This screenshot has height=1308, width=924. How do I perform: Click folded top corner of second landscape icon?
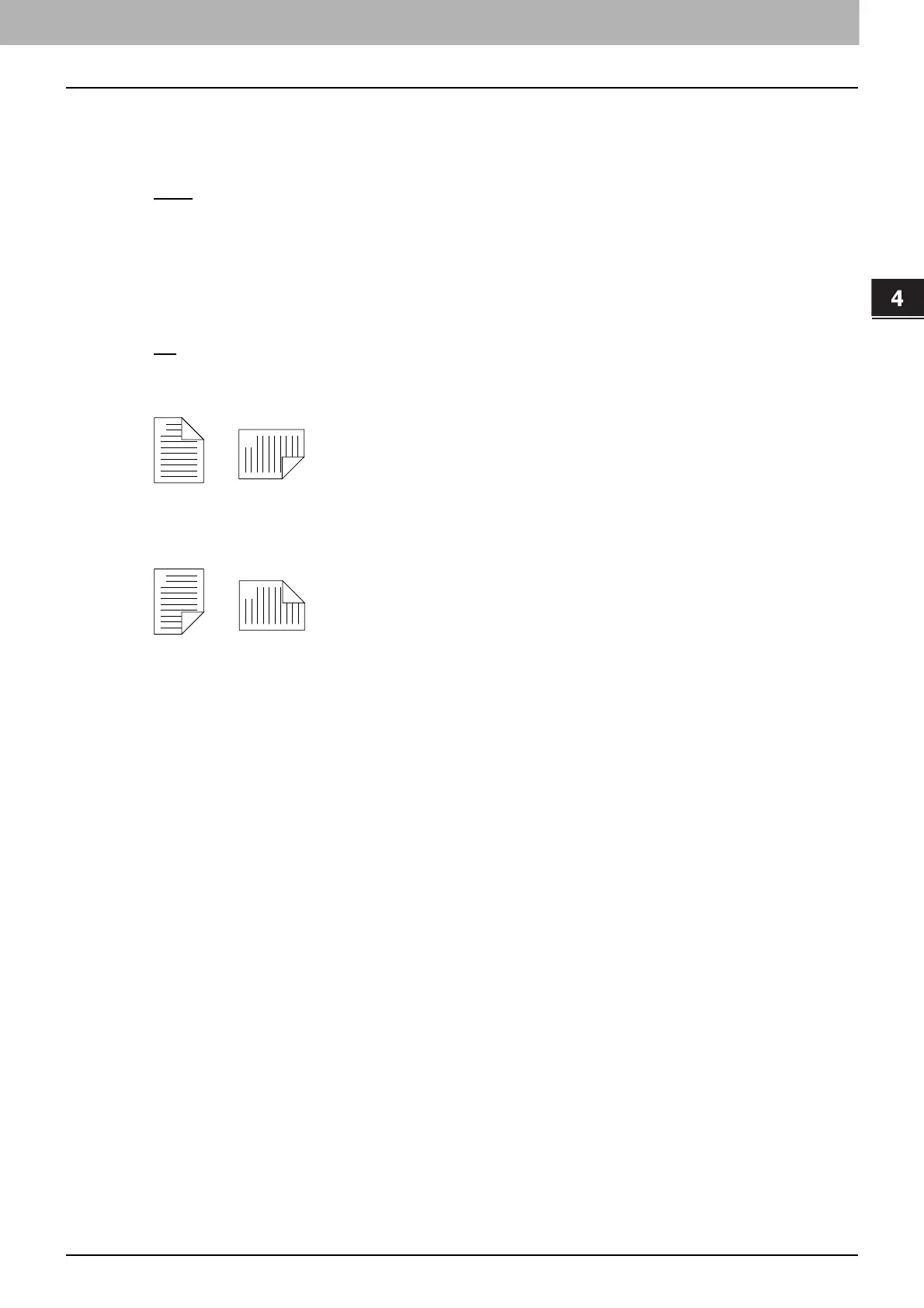point(293,591)
